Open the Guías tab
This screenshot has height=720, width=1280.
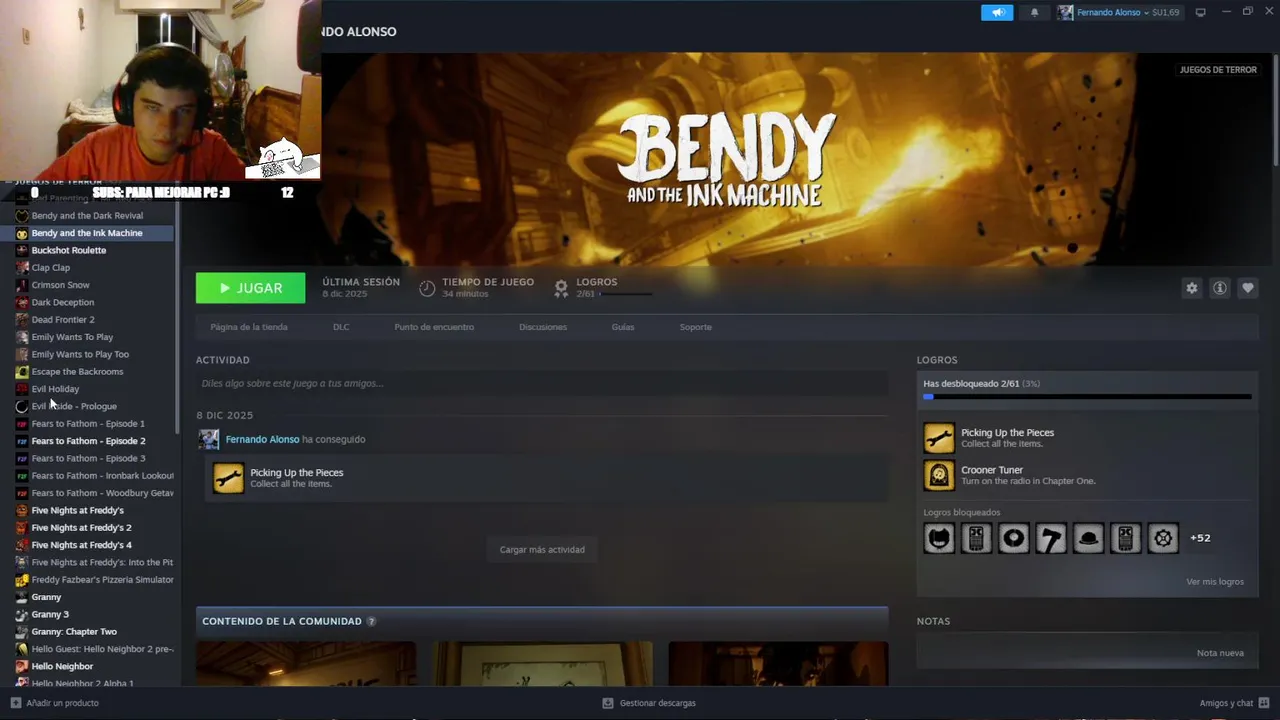[x=623, y=327]
